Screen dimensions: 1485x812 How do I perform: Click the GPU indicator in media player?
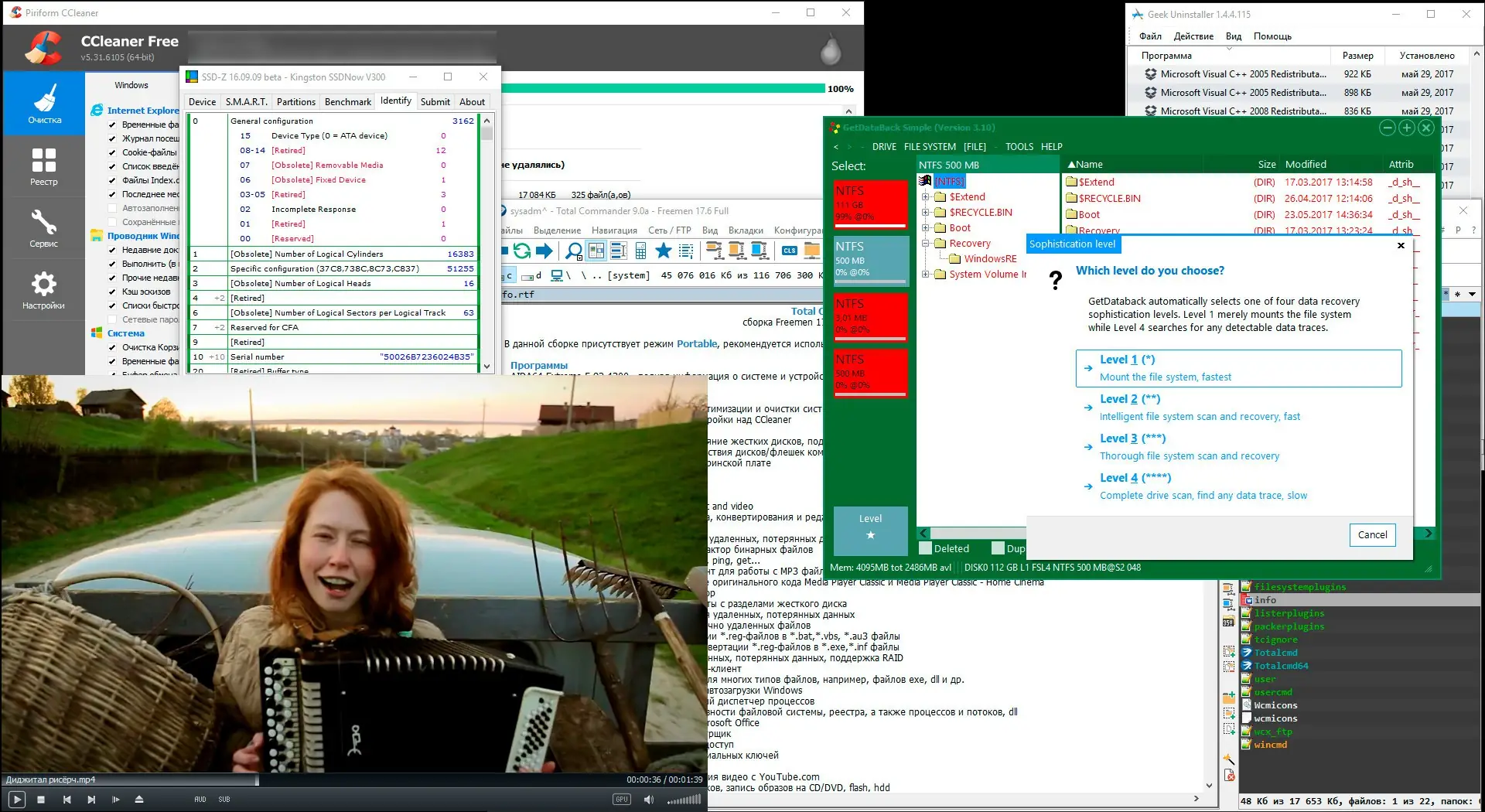(x=622, y=800)
